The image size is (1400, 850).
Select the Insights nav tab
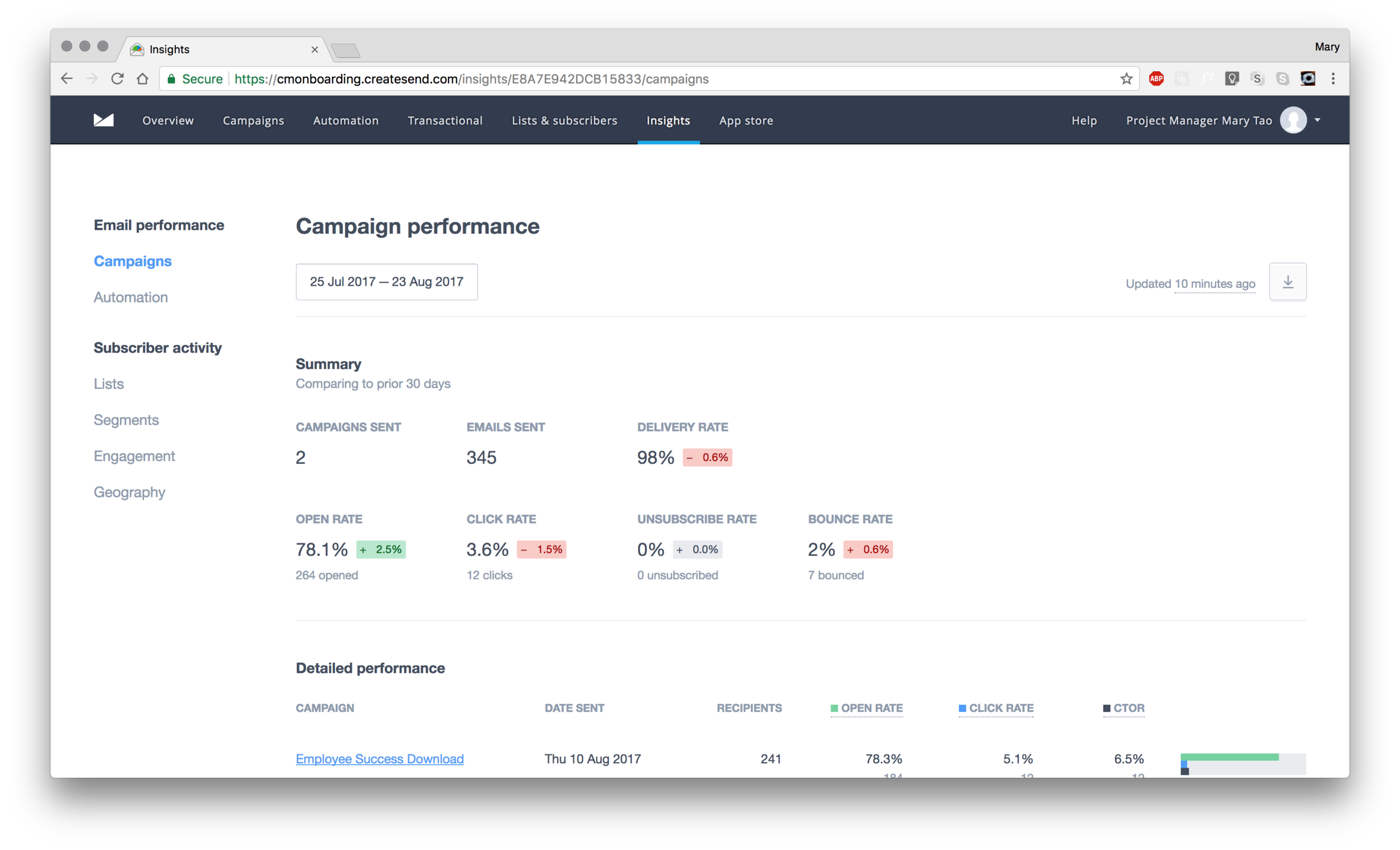[668, 120]
